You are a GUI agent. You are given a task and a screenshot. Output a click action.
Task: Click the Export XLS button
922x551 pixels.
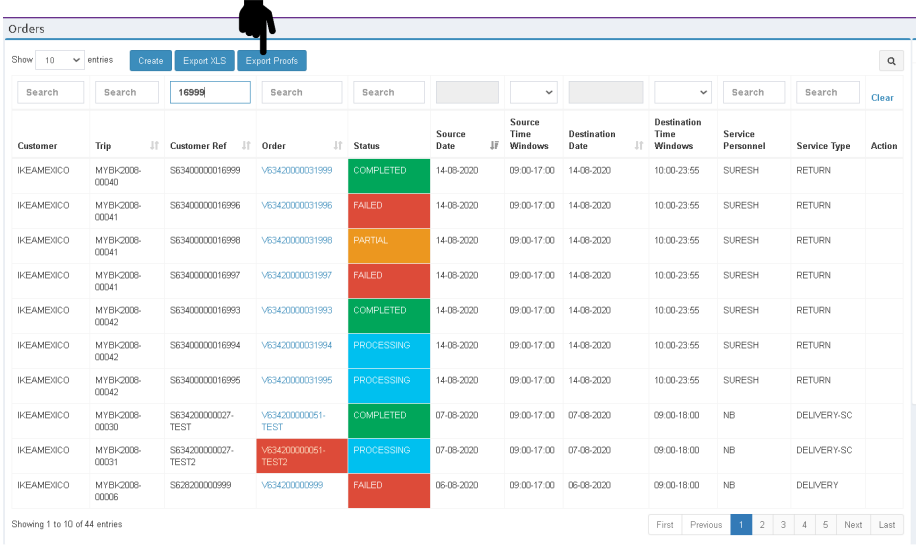[x=205, y=61]
